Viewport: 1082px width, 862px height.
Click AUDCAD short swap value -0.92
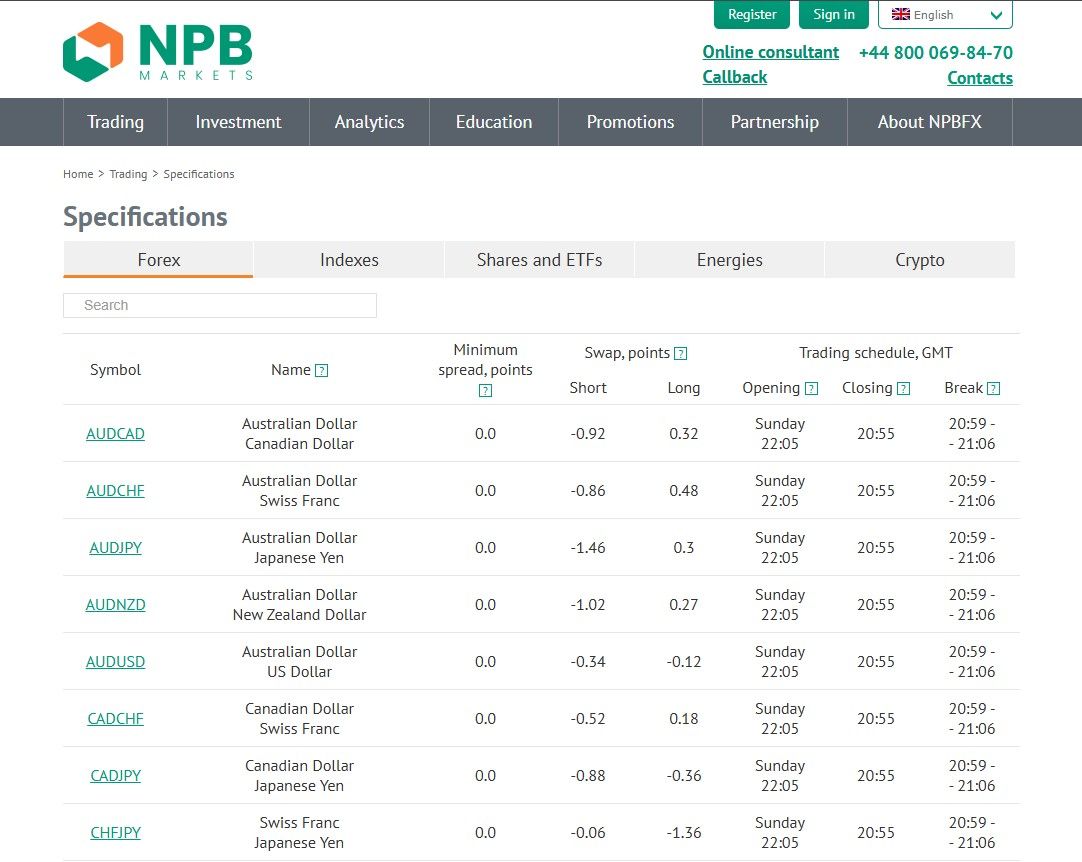tap(588, 433)
